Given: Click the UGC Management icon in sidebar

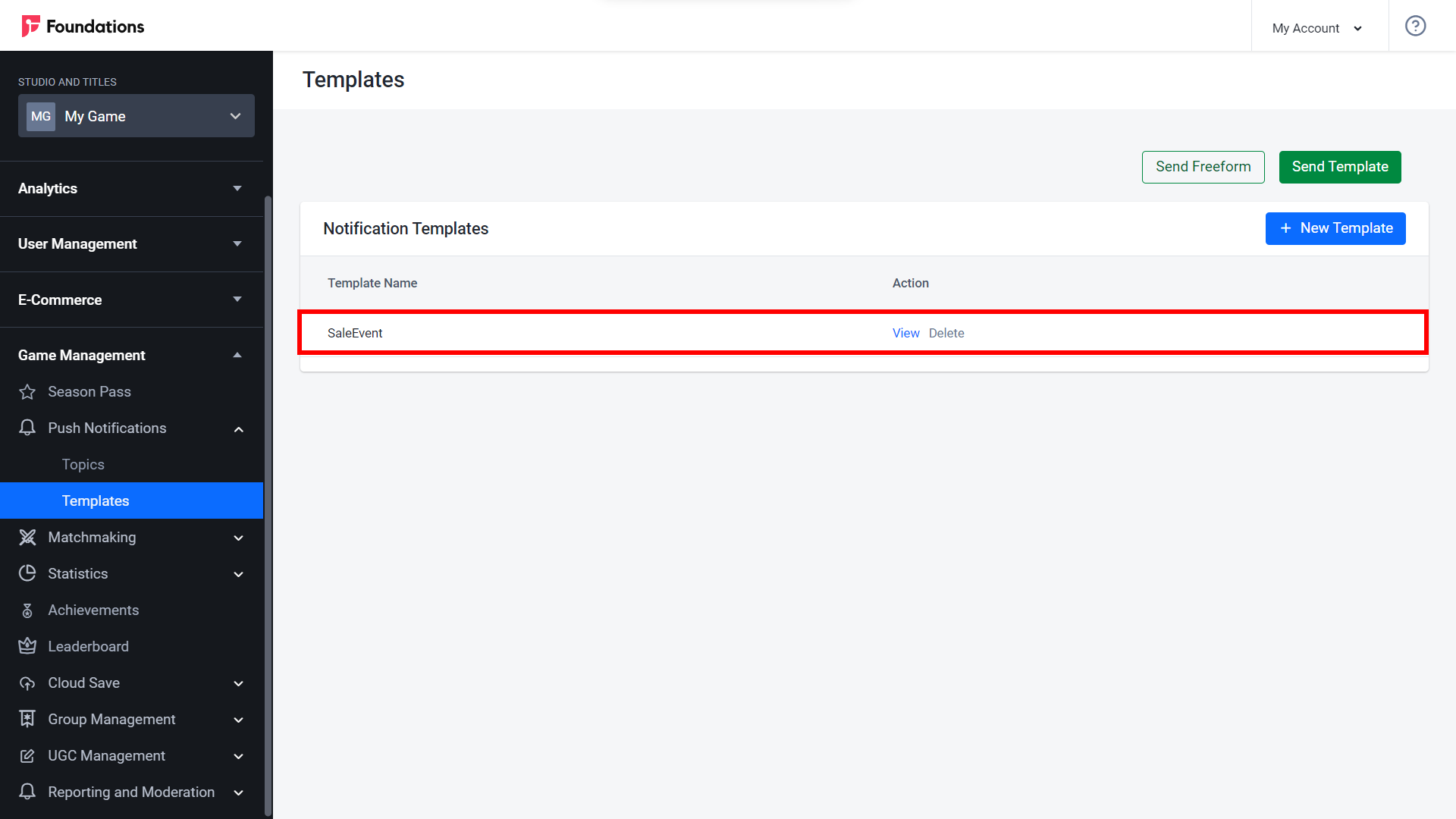Looking at the screenshot, I should (27, 755).
